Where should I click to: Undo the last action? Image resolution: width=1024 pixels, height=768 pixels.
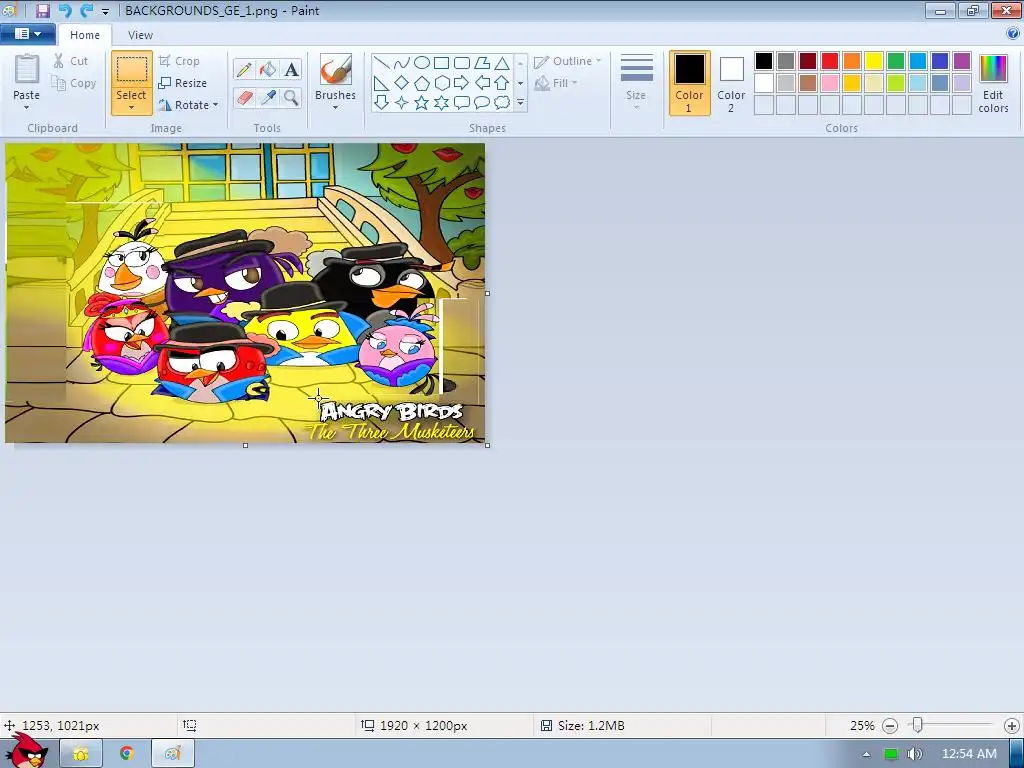pyautogui.click(x=64, y=10)
